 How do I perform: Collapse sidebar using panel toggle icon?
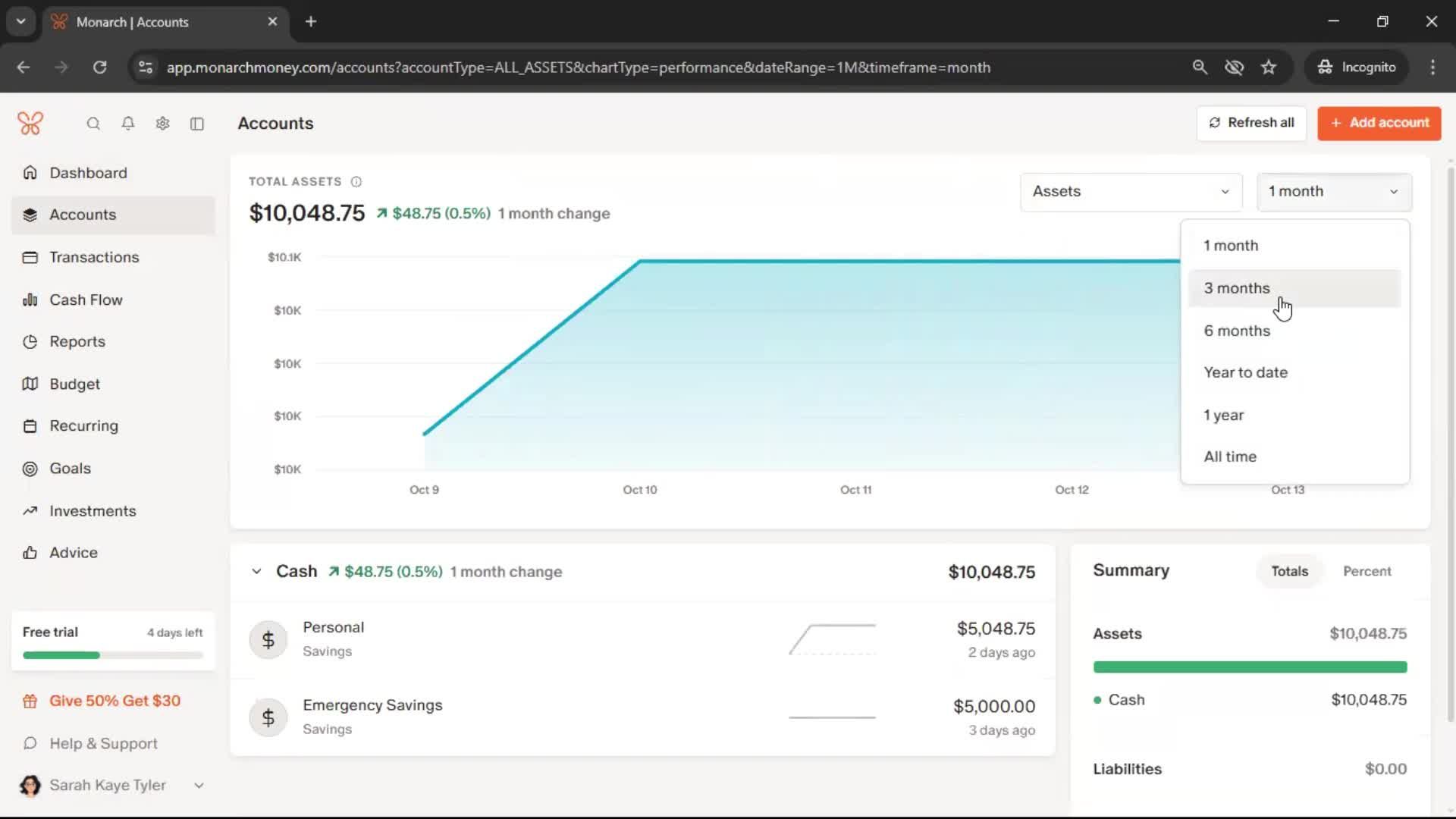pos(197,124)
